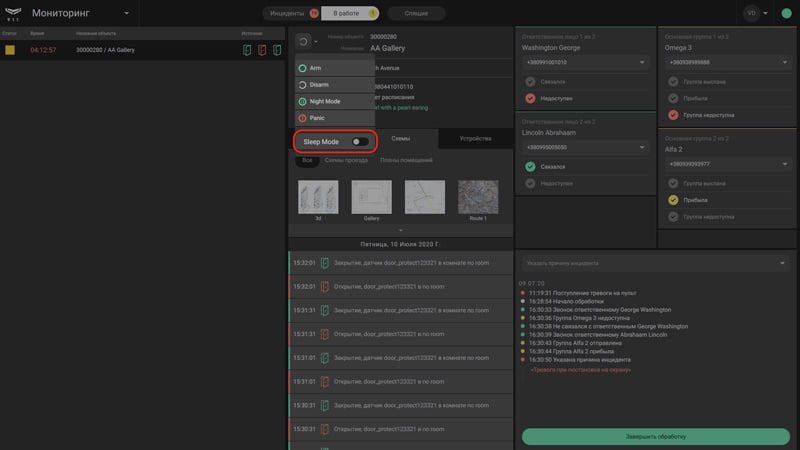Open the Устройства tab
Screen dimensions: 800x450
coord(476,139)
